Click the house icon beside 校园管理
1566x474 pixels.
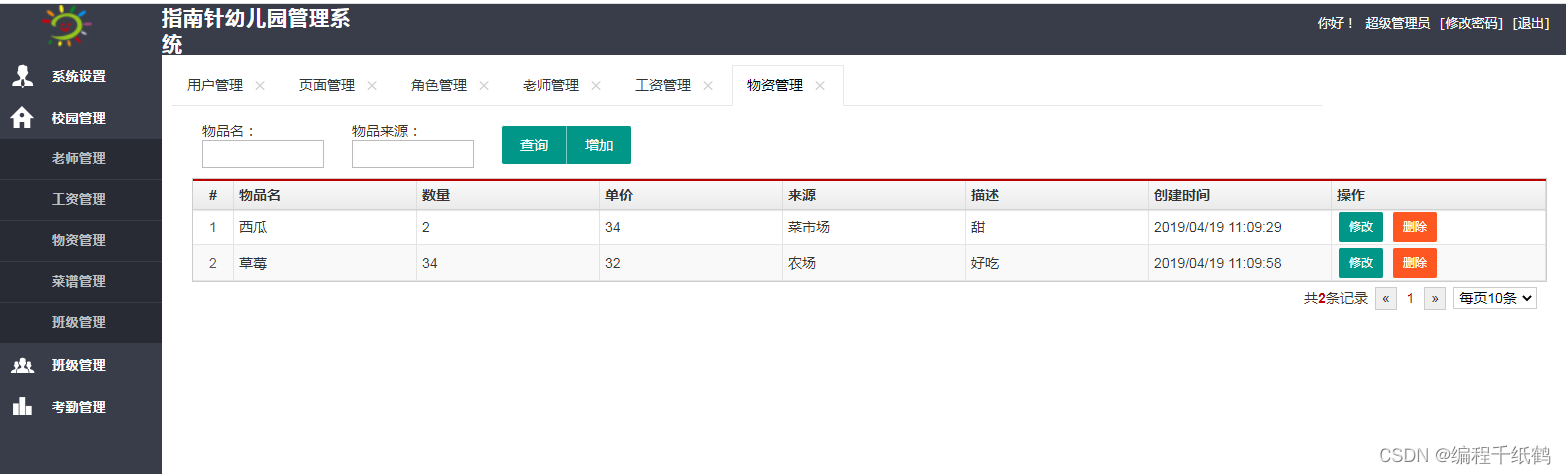point(22,118)
